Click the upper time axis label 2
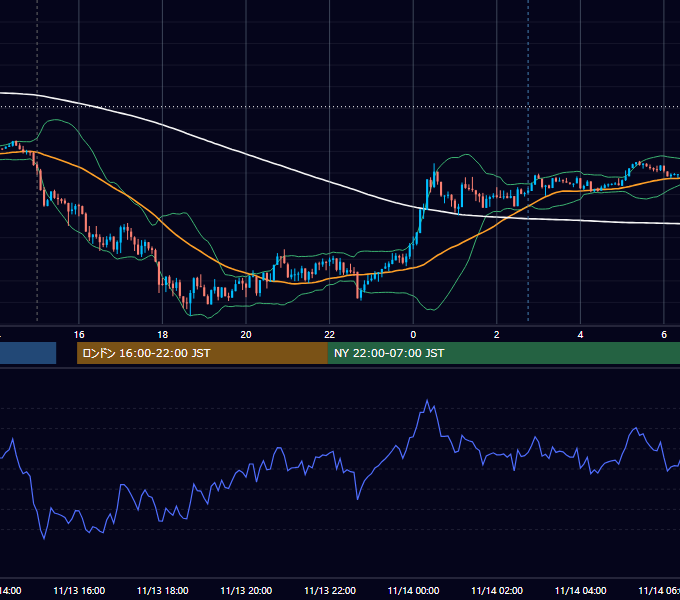 (x=497, y=335)
